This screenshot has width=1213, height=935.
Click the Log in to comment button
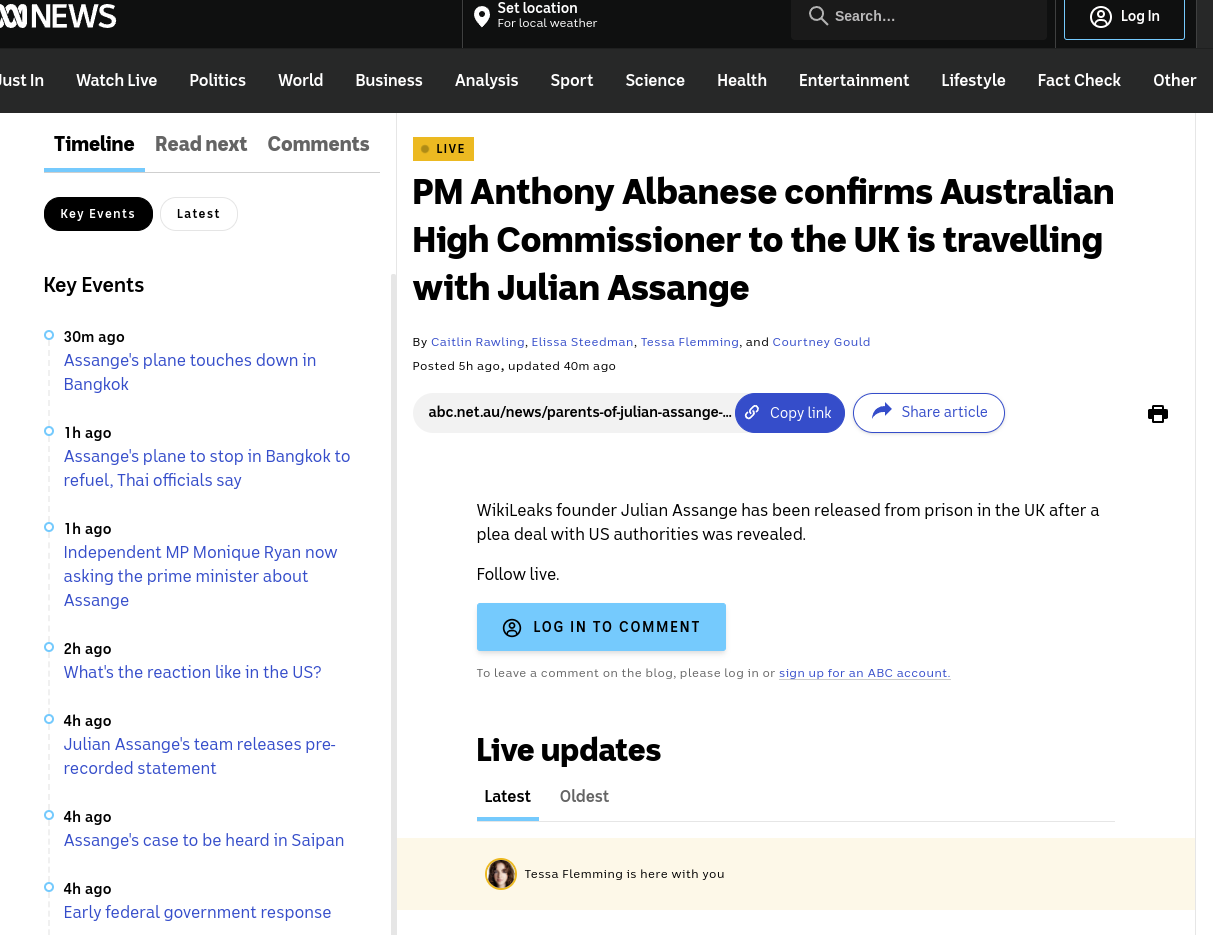tap(601, 627)
